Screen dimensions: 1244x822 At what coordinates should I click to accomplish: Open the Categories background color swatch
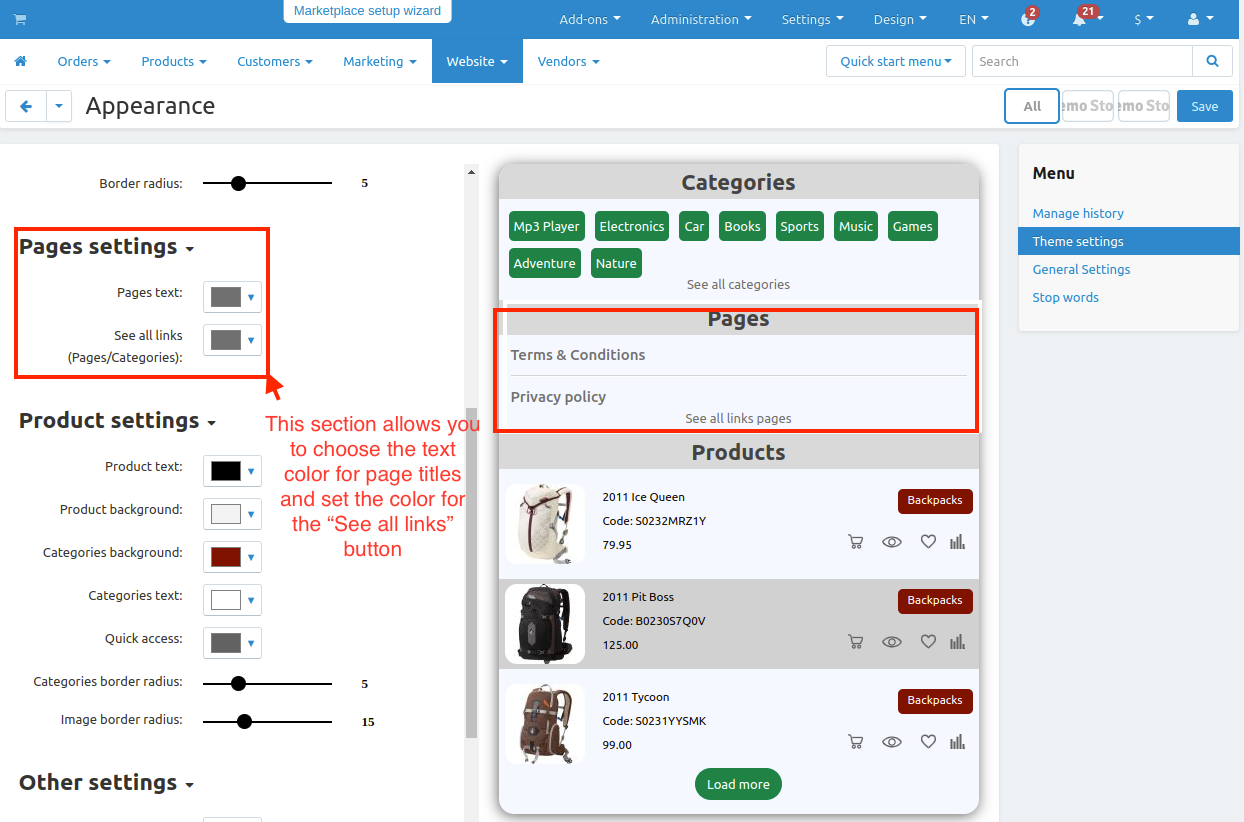coord(232,556)
